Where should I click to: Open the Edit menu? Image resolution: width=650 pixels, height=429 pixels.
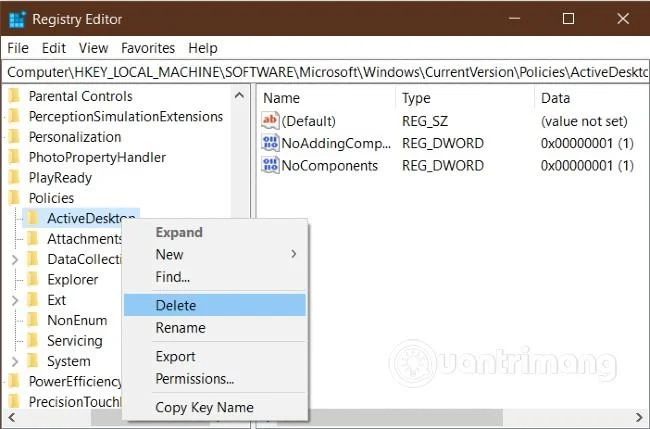click(x=54, y=48)
